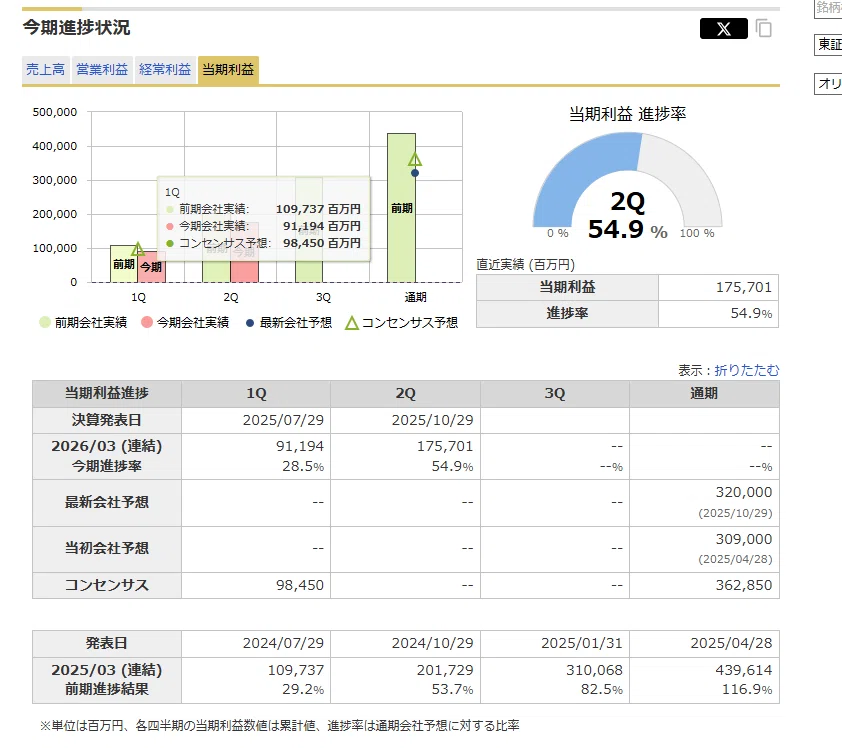Viewport: 842px width, 748px height.
Task: Click the 当期利益進捗 header cell
Action: [x=107, y=394]
